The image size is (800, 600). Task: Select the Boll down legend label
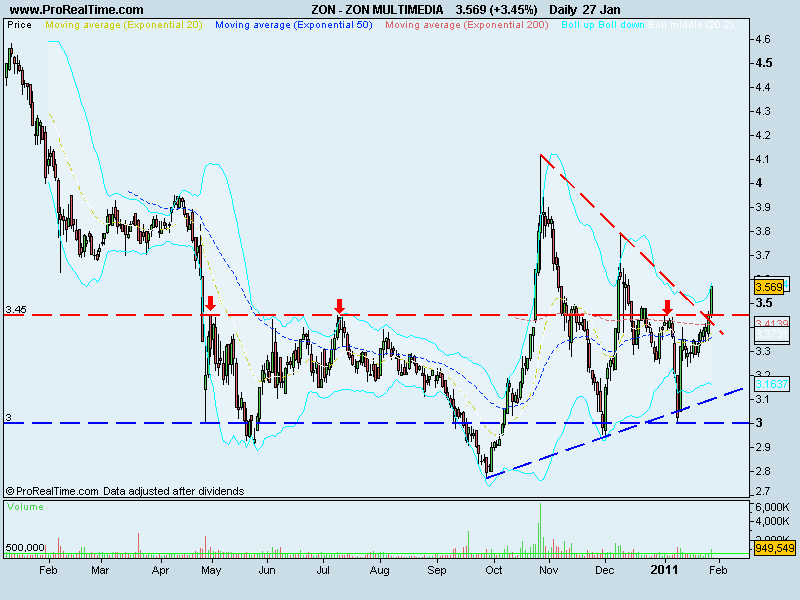tap(621, 25)
